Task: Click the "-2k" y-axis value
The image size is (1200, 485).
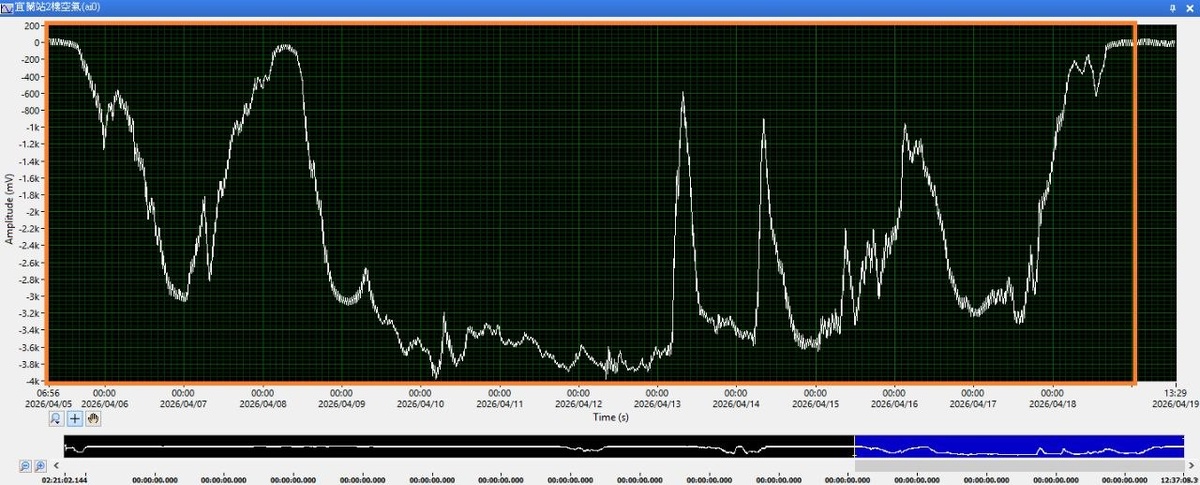Action: pyautogui.click(x=31, y=212)
